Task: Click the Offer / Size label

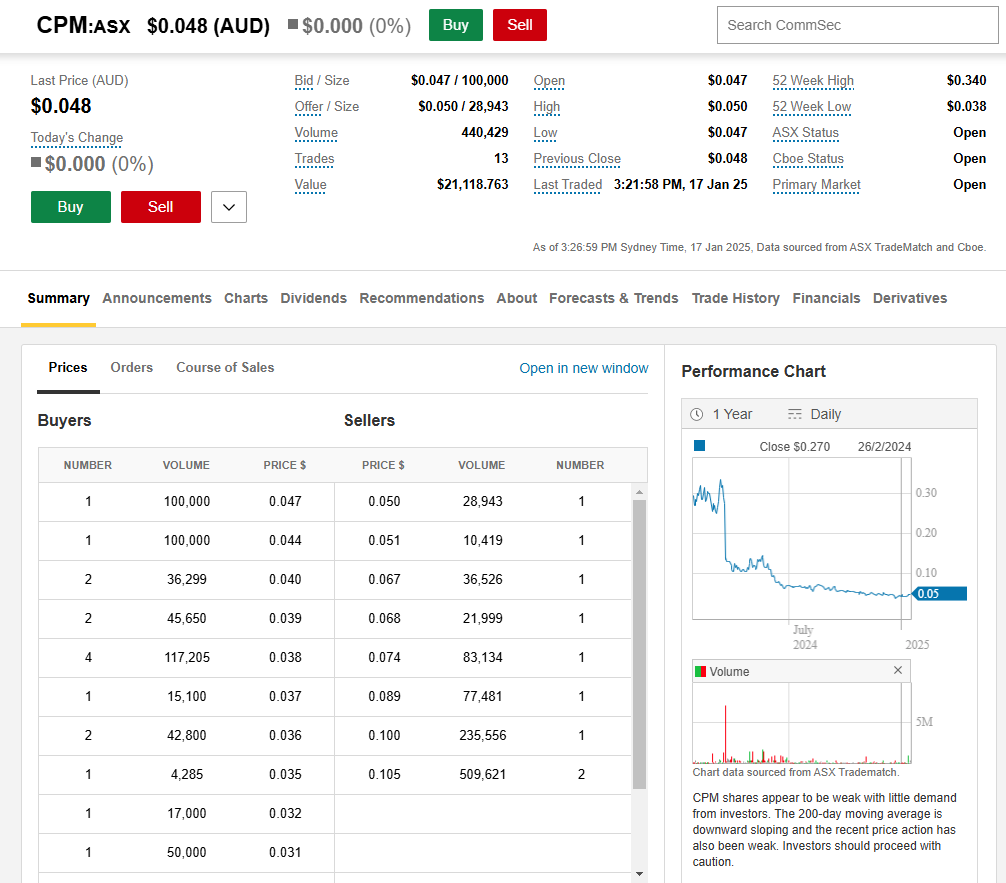Action: click(327, 107)
